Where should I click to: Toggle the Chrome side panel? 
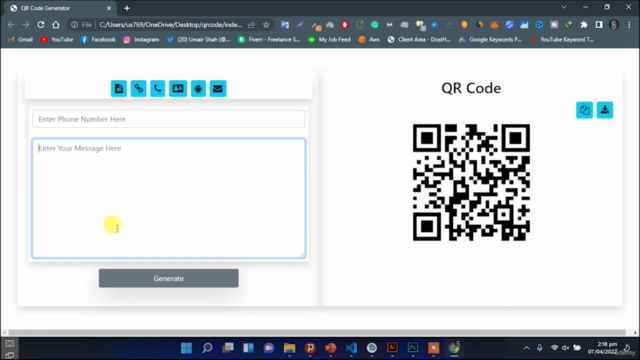599,25
